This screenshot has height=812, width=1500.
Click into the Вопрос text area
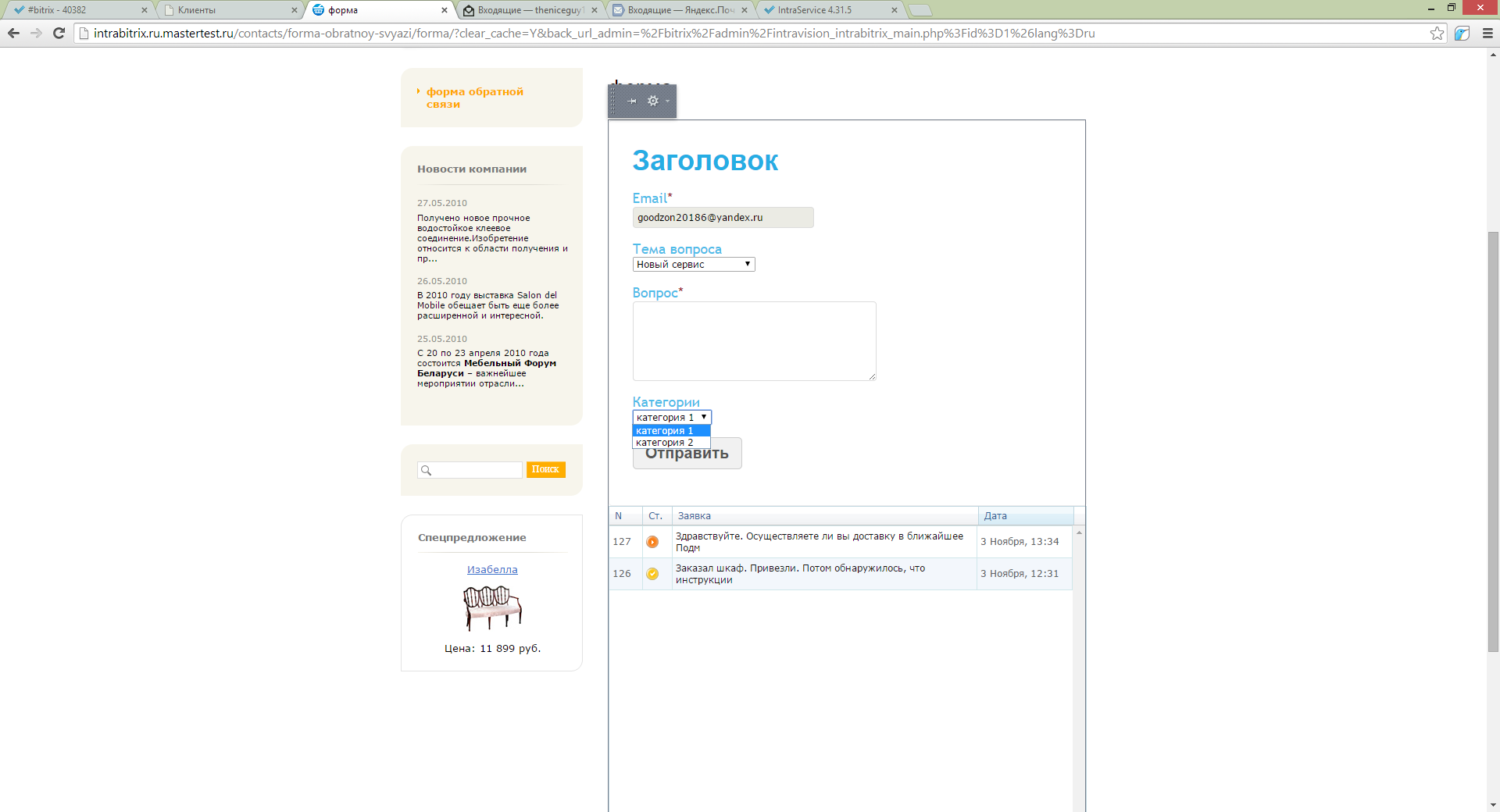point(755,341)
